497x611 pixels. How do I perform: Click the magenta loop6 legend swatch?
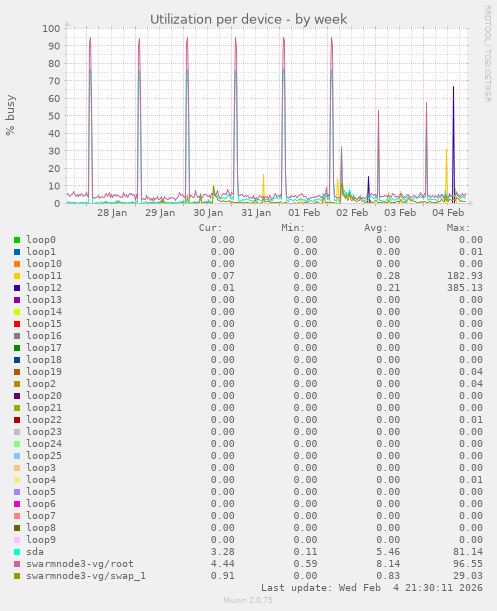click(17, 504)
